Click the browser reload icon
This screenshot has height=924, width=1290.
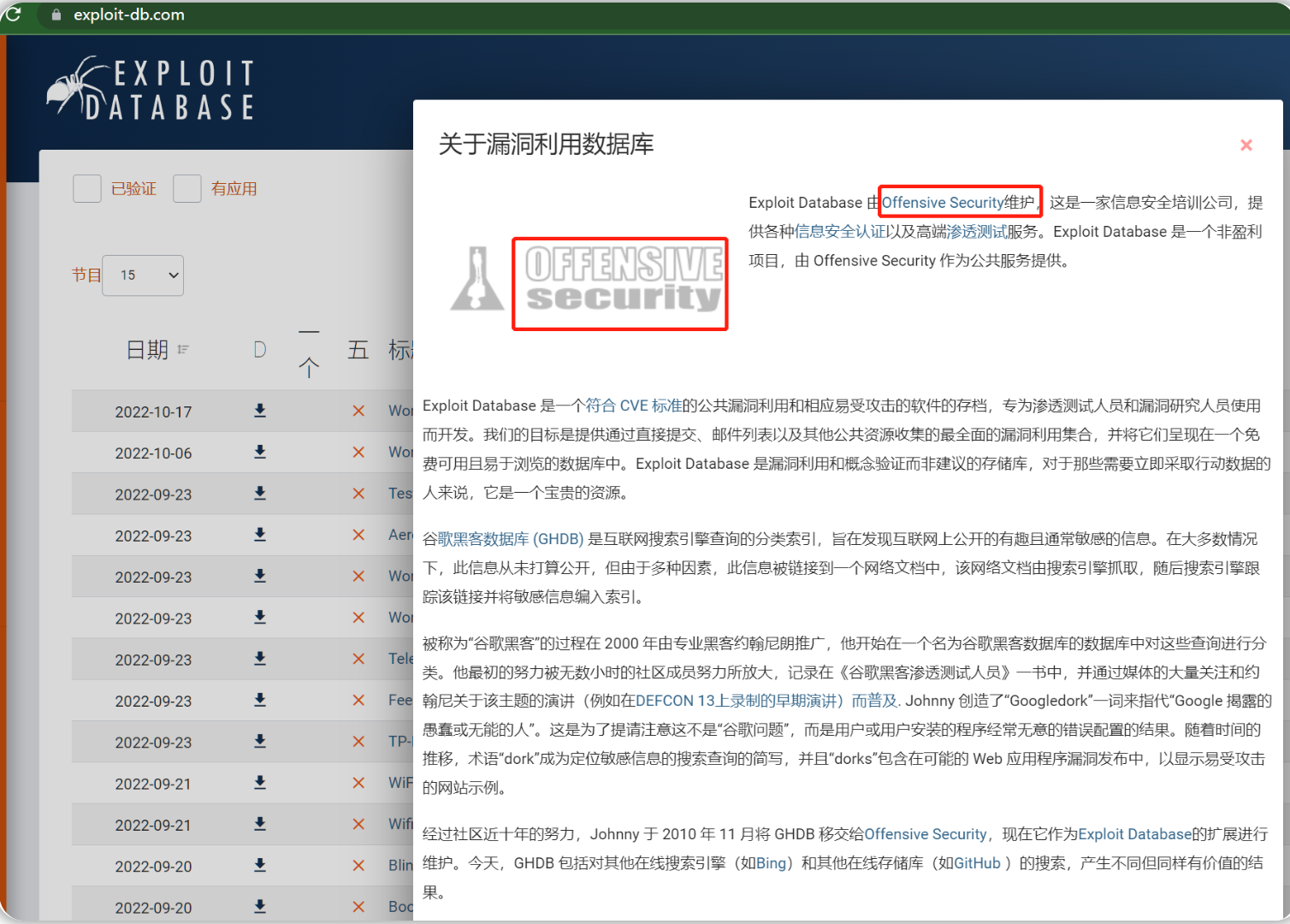point(13,14)
